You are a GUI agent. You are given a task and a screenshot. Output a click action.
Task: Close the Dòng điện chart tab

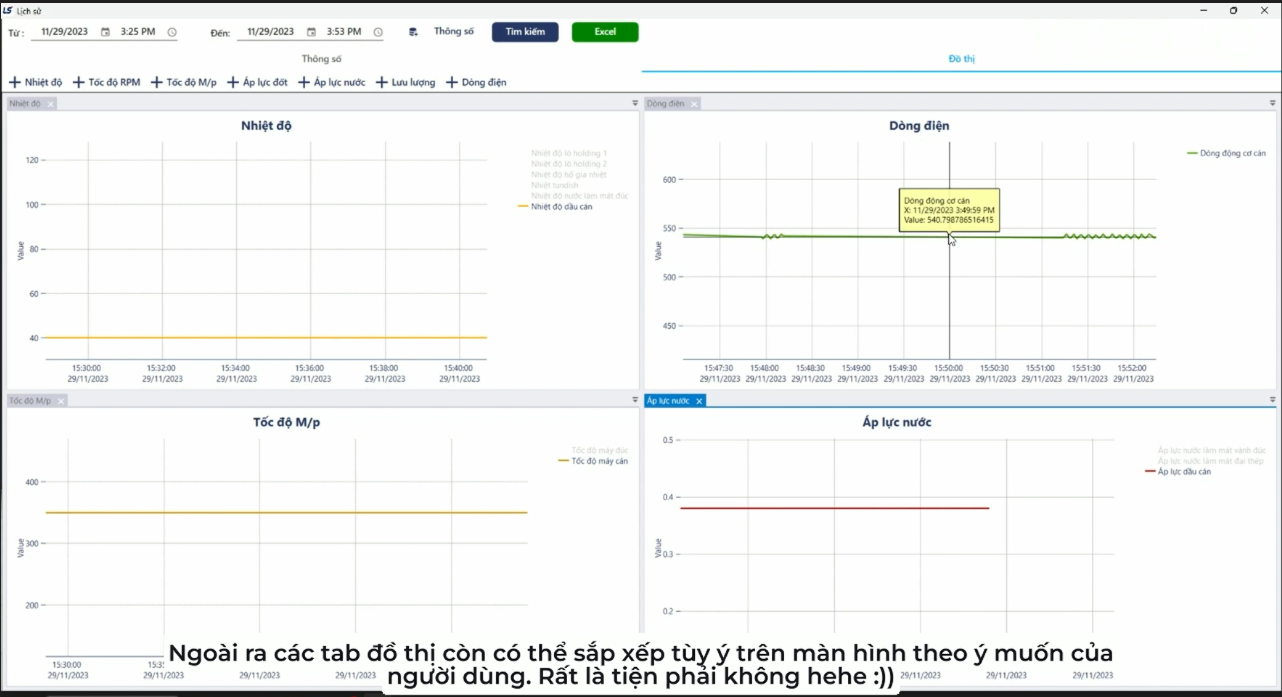695,104
